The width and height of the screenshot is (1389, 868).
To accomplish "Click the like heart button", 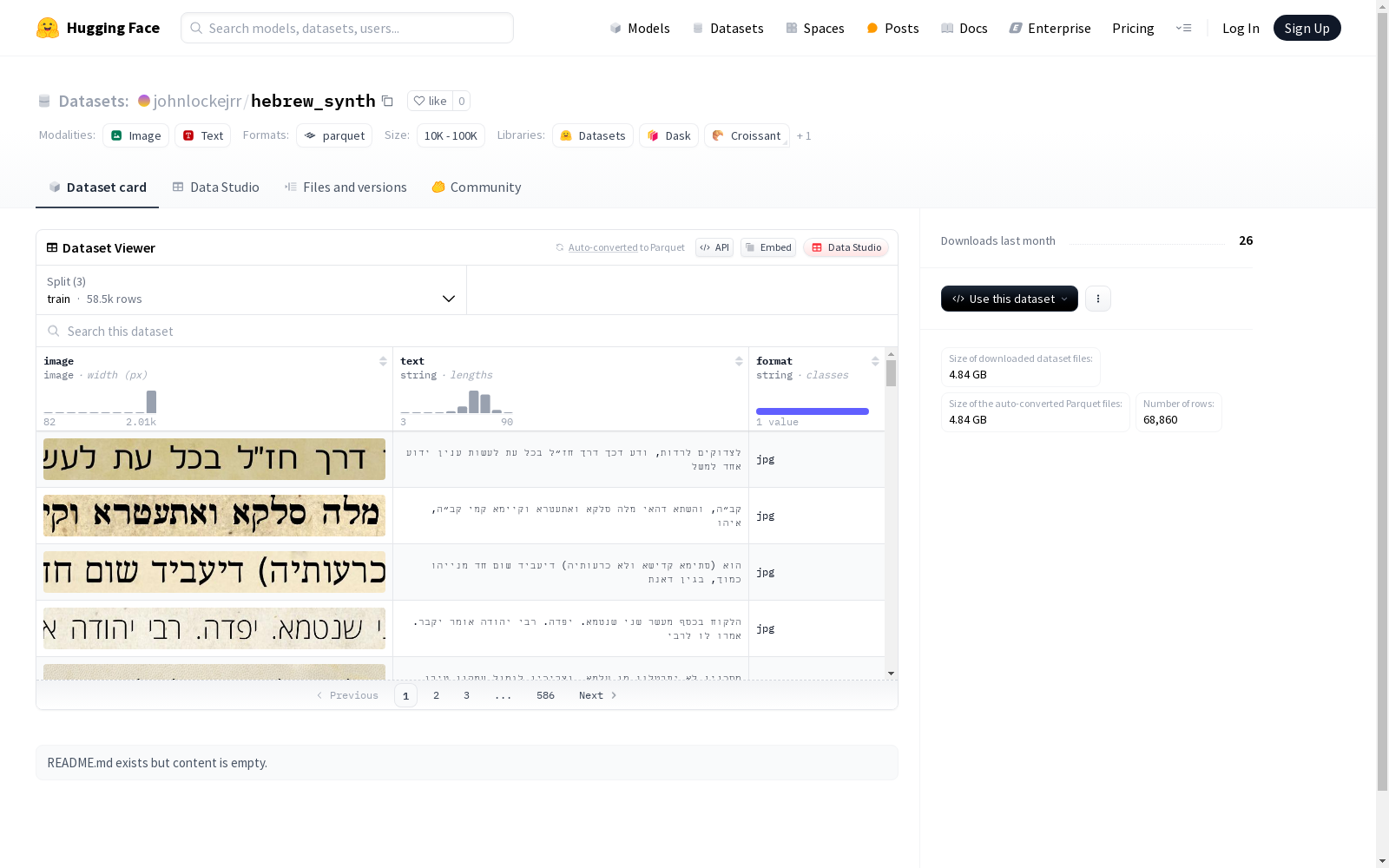I will (430, 101).
